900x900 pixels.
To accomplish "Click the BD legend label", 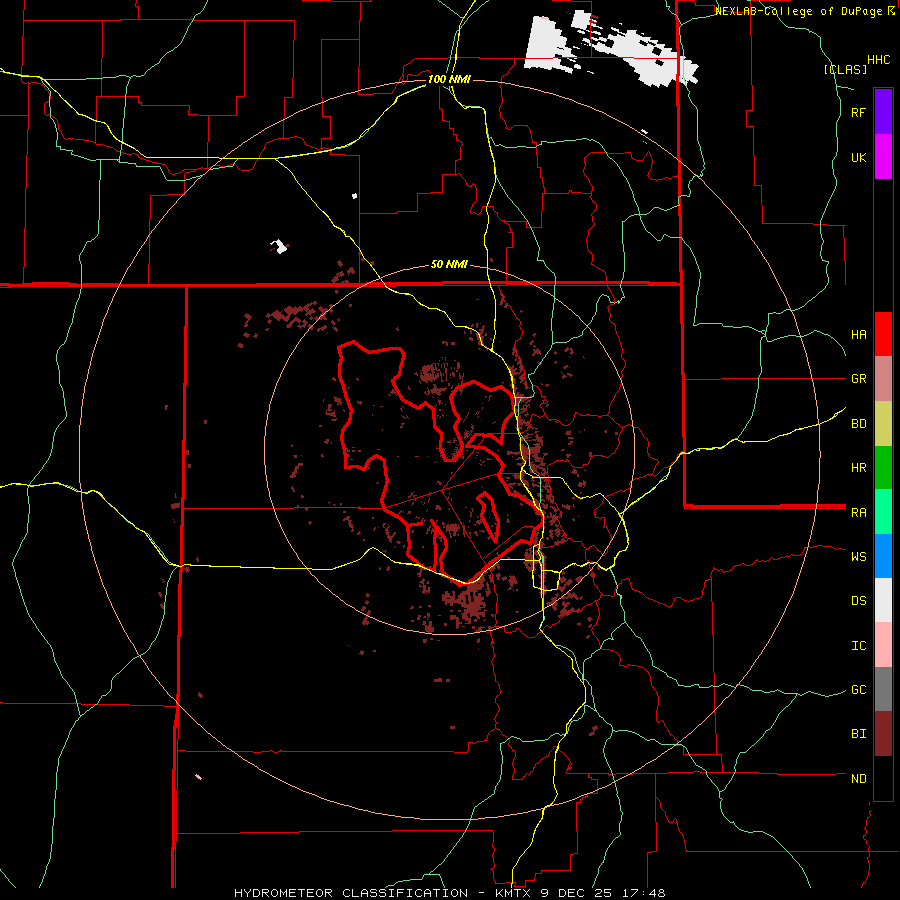I will click(x=858, y=424).
